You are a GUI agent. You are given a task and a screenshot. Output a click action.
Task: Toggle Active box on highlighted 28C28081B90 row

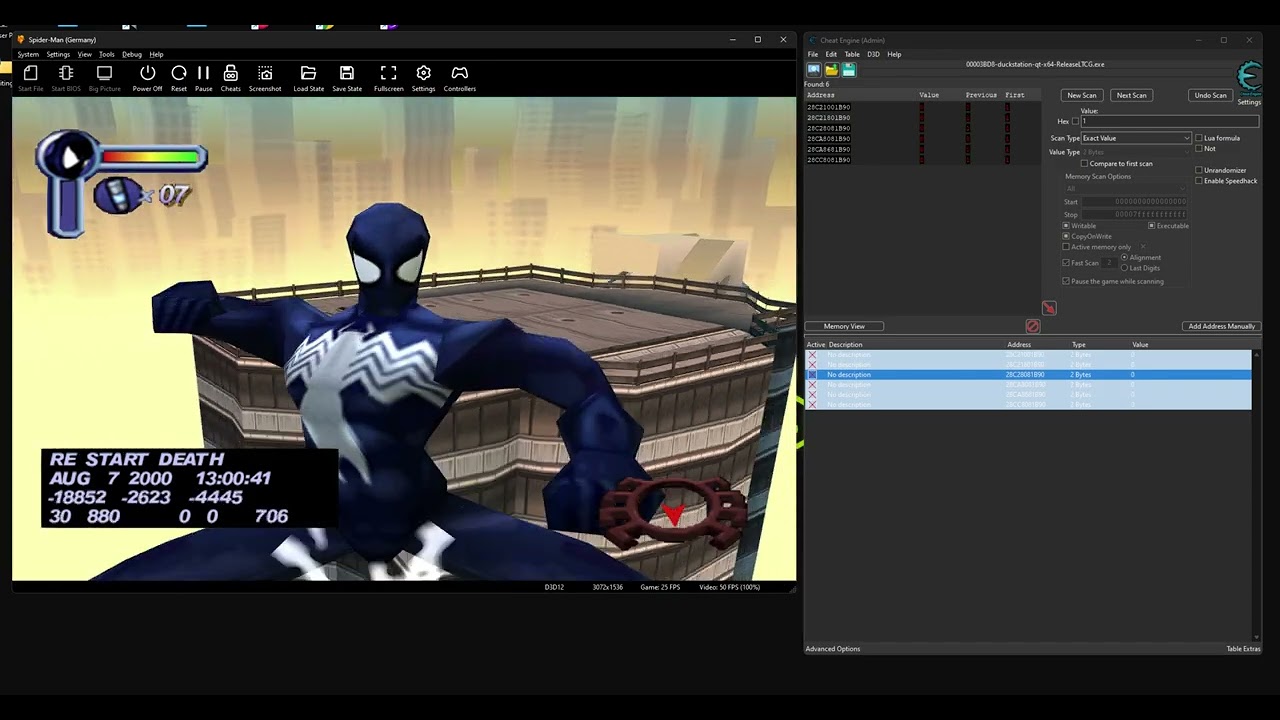812,375
